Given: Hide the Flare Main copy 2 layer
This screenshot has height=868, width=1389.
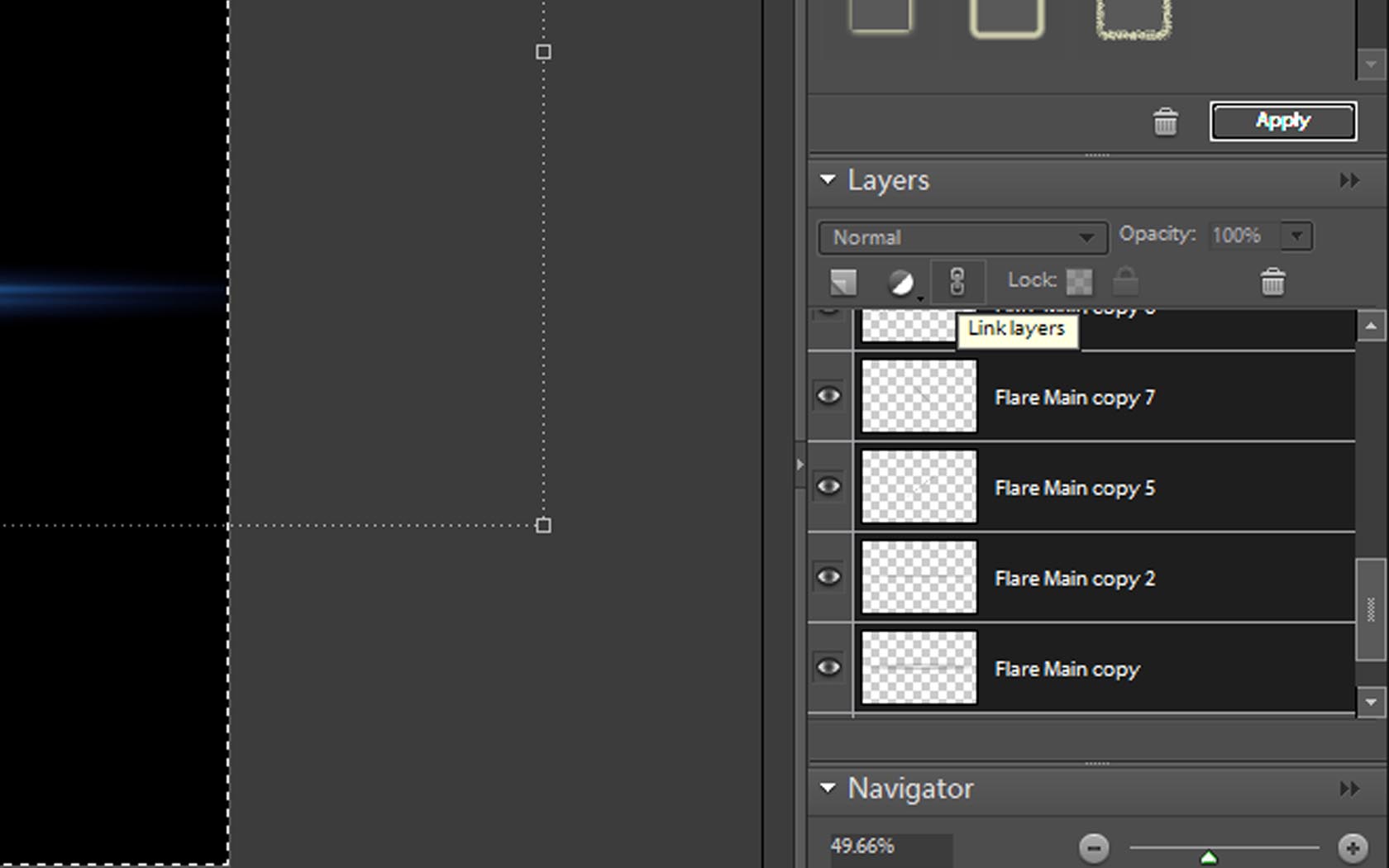Looking at the screenshot, I should coord(828,576).
